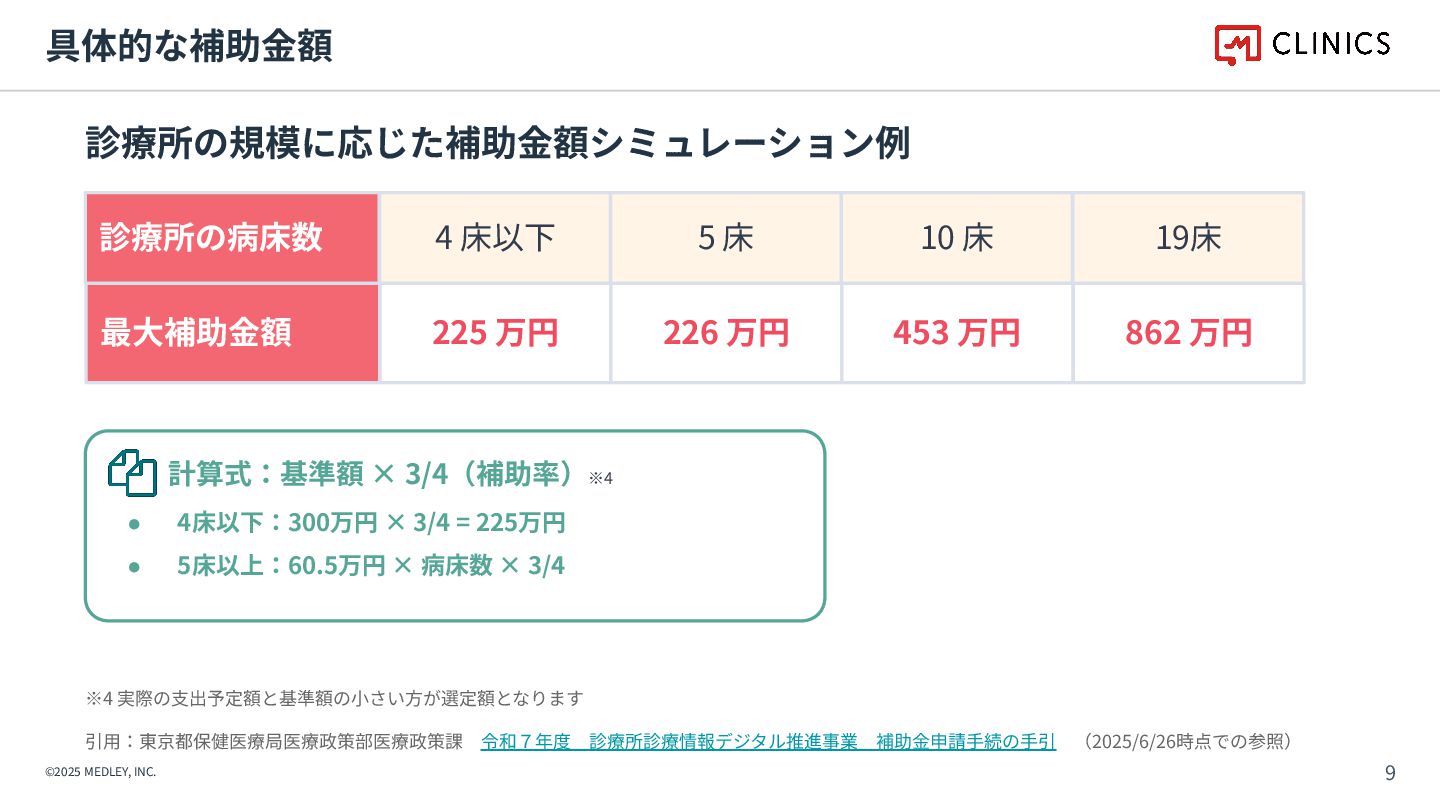This screenshot has height=810, width=1440.
Task: Select the 225万円 amount cell
Action: (495, 333)
